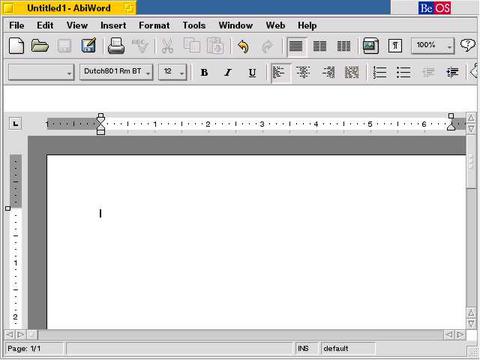Create a new document with blank page icon
Screen dimensions: 480x360
click(16, 46)
